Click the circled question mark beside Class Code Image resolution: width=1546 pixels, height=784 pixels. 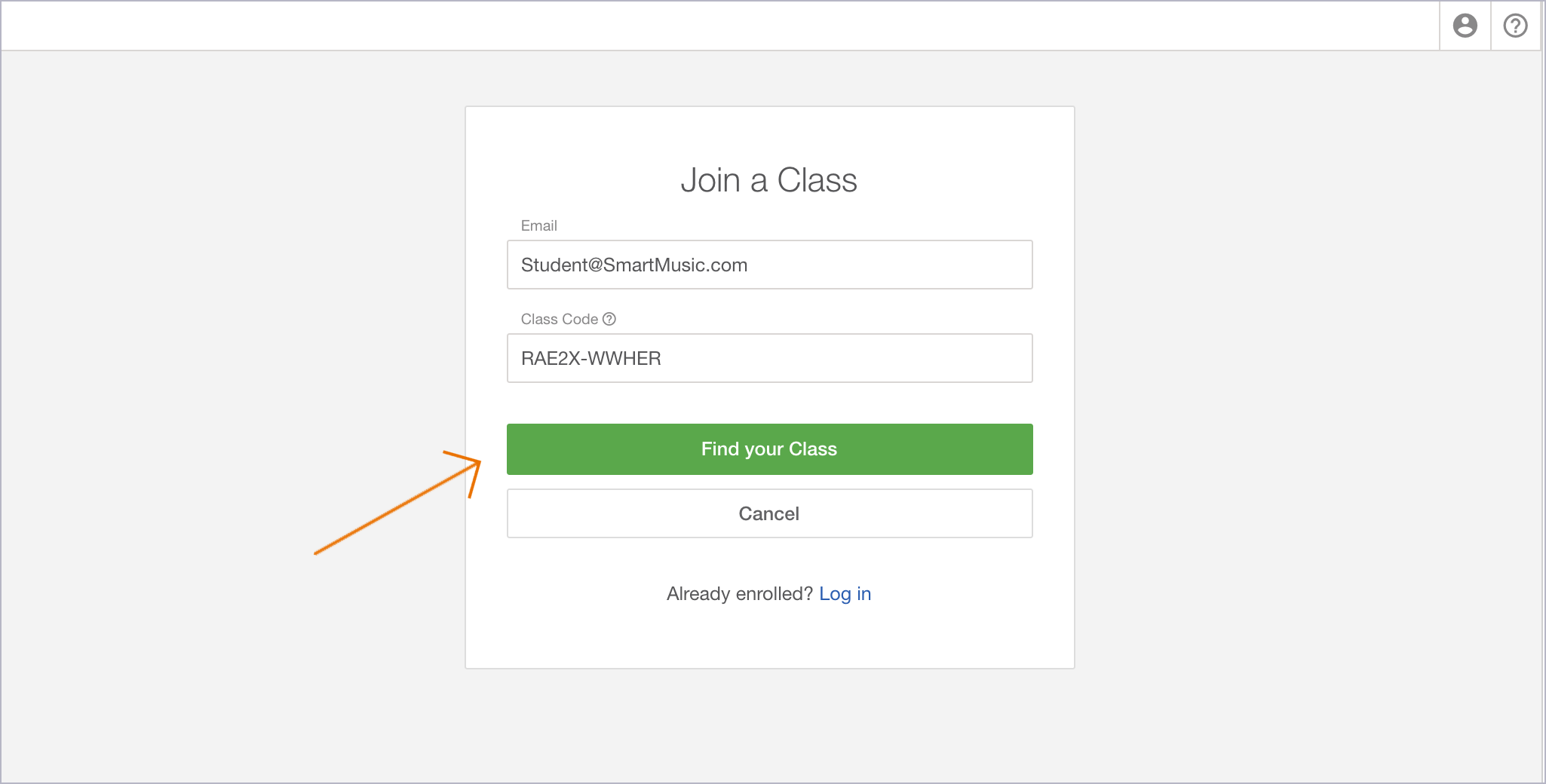click(x=609, y=319)
